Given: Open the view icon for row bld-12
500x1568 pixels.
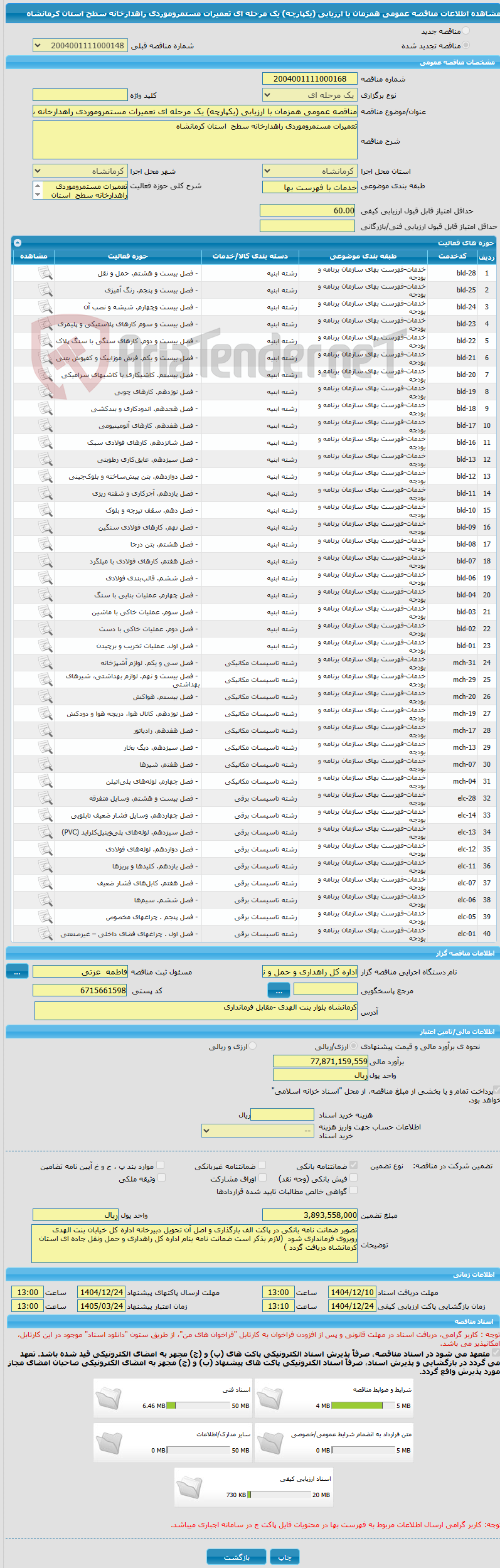Looking at the screenshot, I should click(45, 476).
